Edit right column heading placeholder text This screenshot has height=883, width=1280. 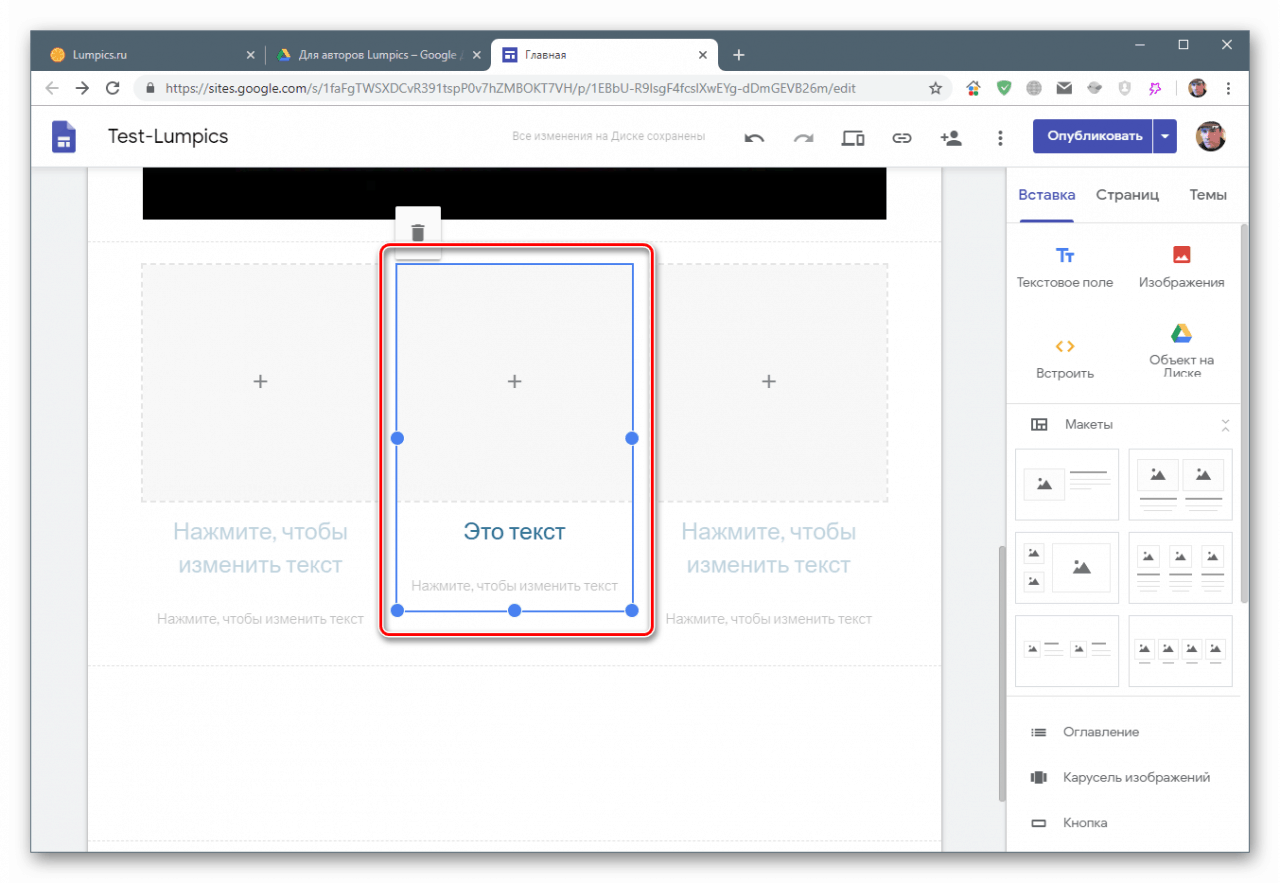768,548
